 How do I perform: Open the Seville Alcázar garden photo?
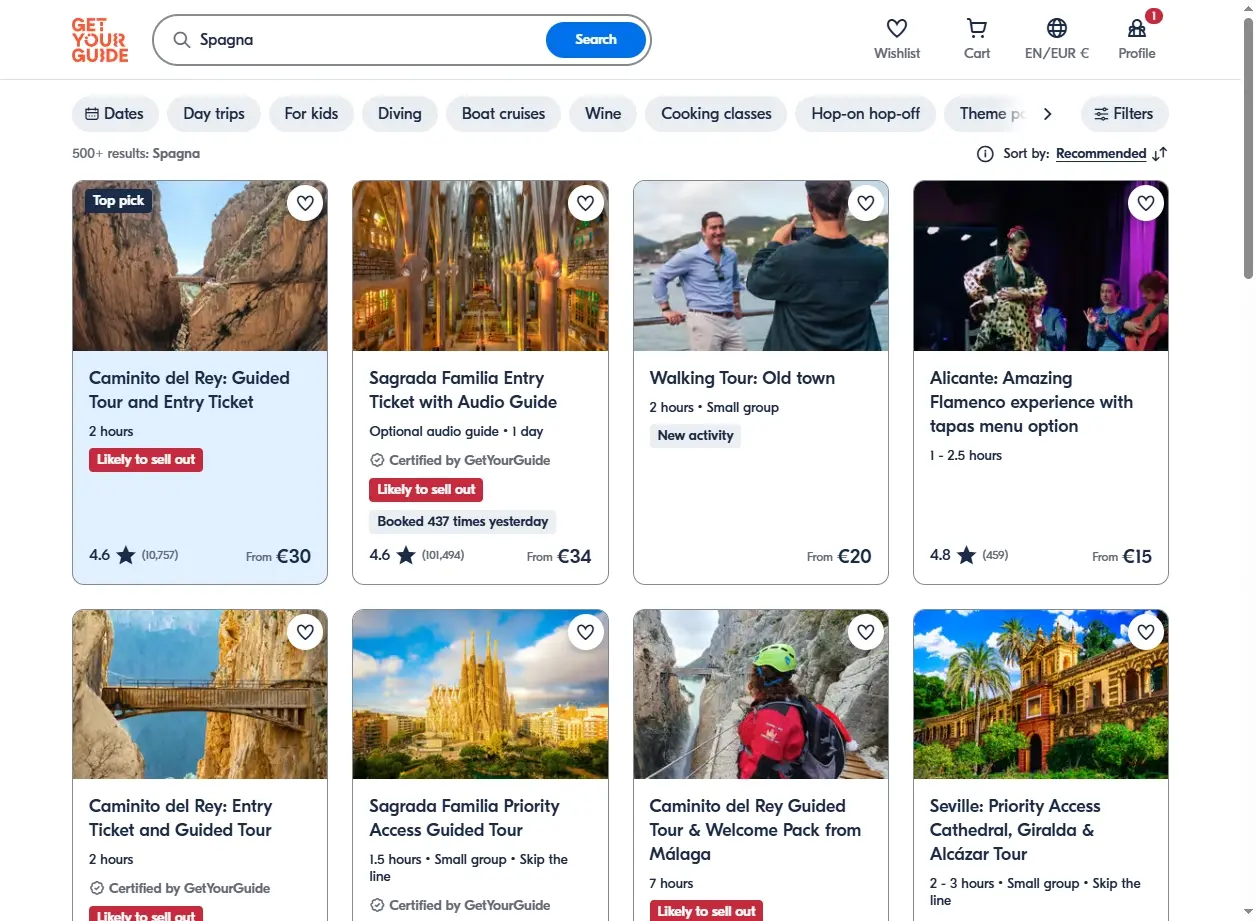1041,694
